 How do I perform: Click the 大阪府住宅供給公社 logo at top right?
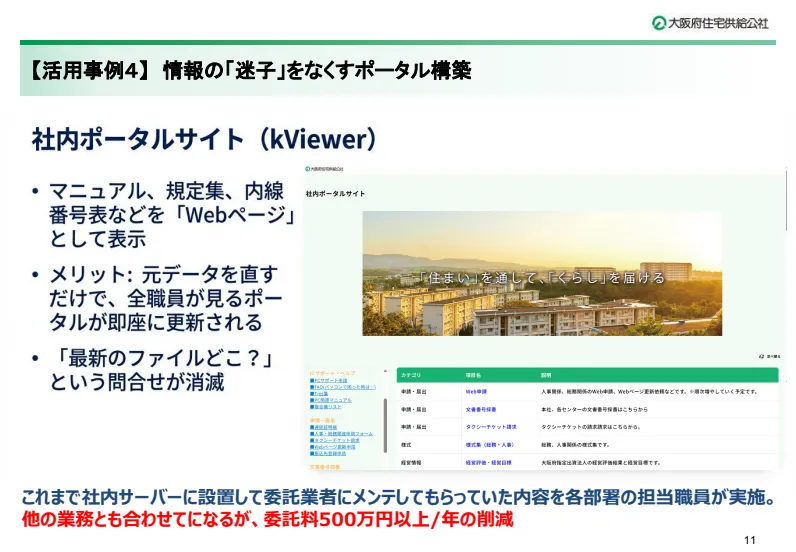click(x=710, y=22)
